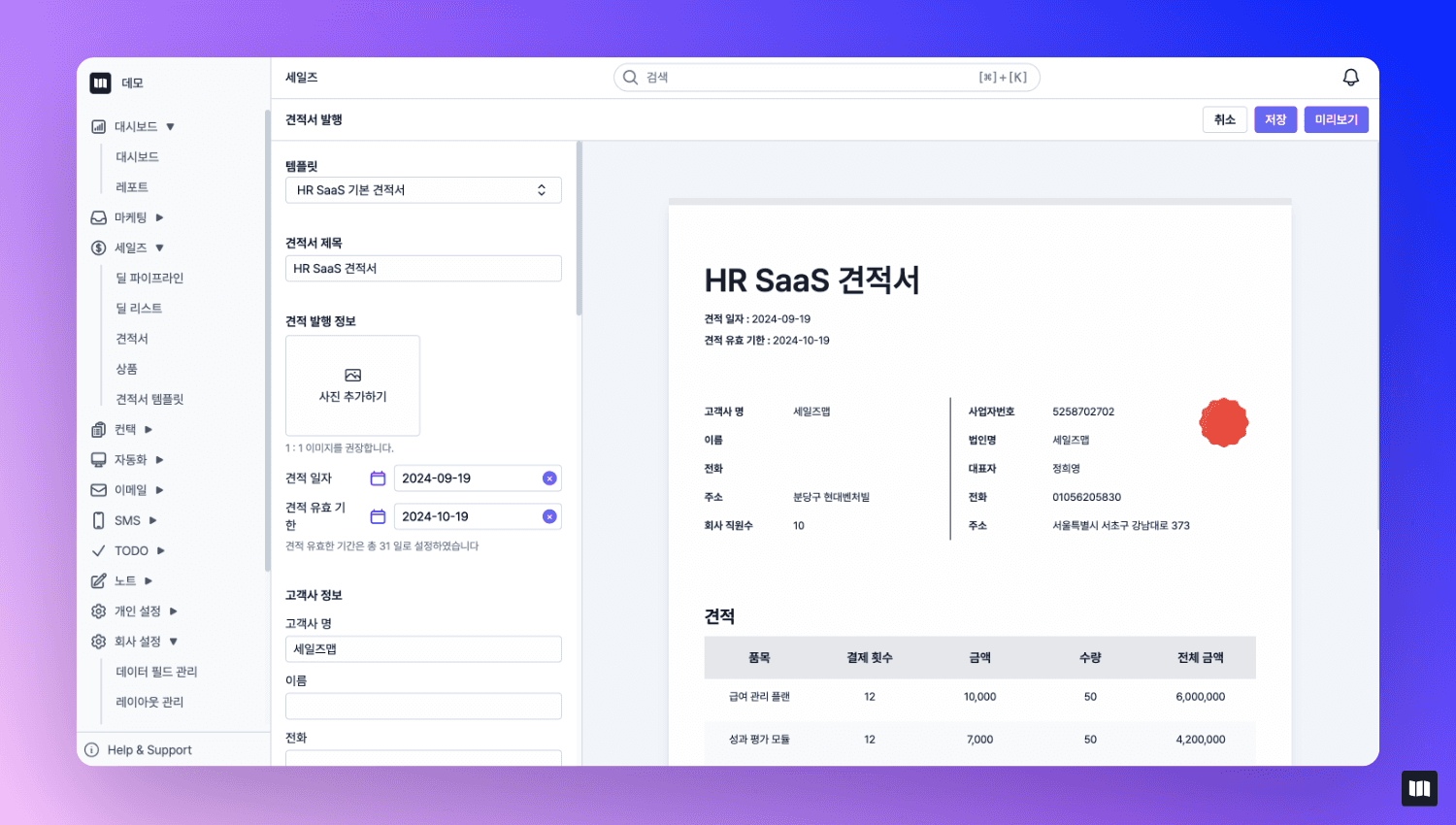The height and width of the screenshot is (825, 1456).
Task: Click the 컨택 contacts icon
Action: coord(98,429)
